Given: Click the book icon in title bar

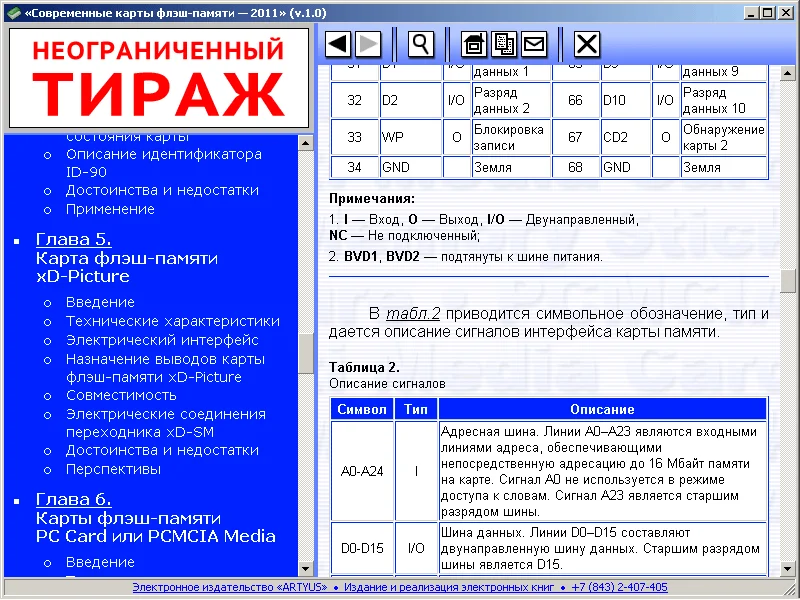Looking at the screenshot, I should (13, 13).
